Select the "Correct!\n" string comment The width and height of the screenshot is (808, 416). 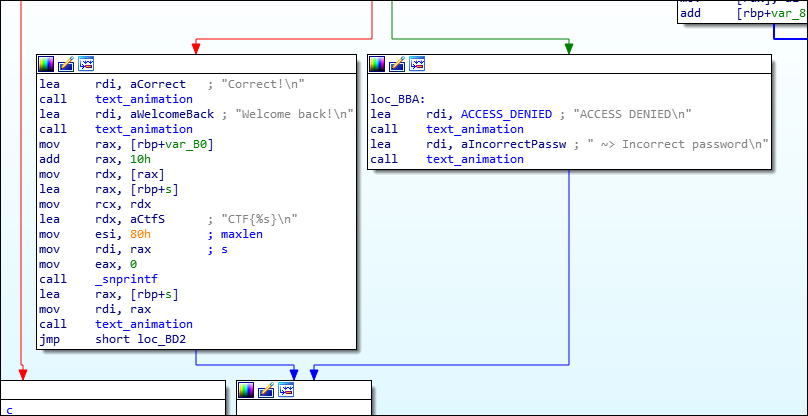click(263, 84)
